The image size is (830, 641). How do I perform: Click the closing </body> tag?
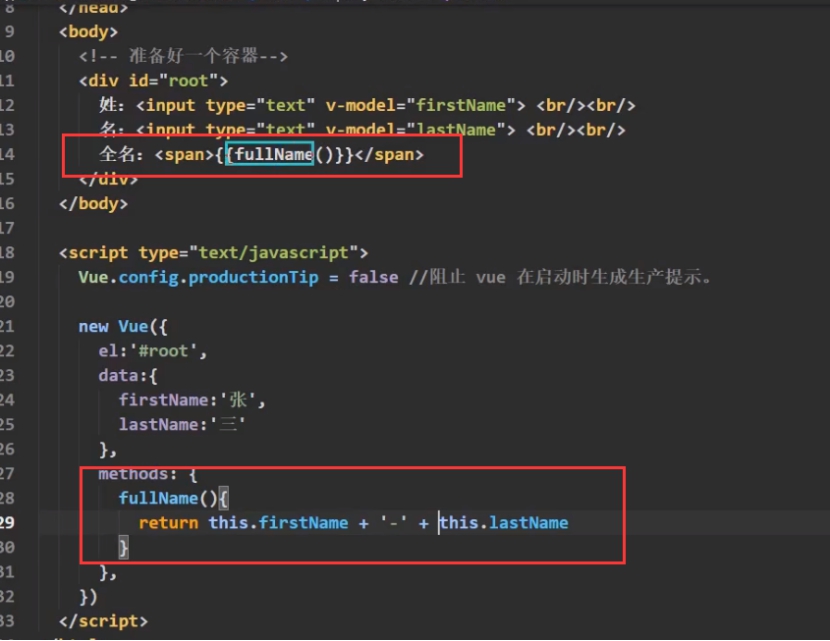[93, 203]
